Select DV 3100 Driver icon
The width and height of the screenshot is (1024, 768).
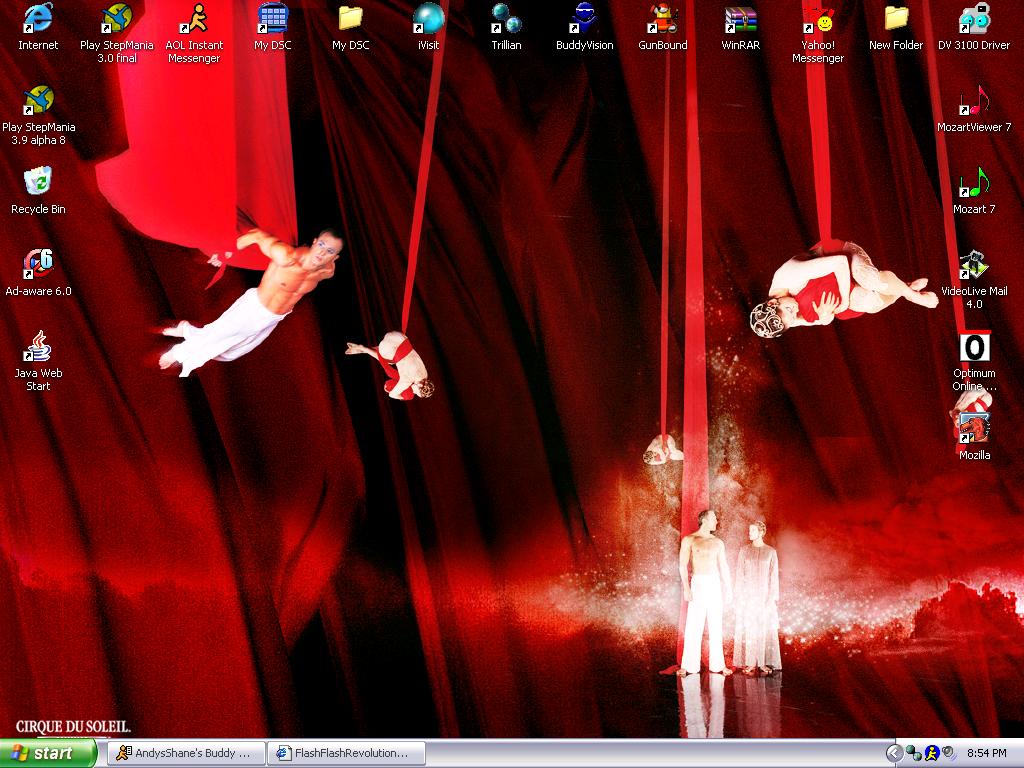[x=974, y=18]
